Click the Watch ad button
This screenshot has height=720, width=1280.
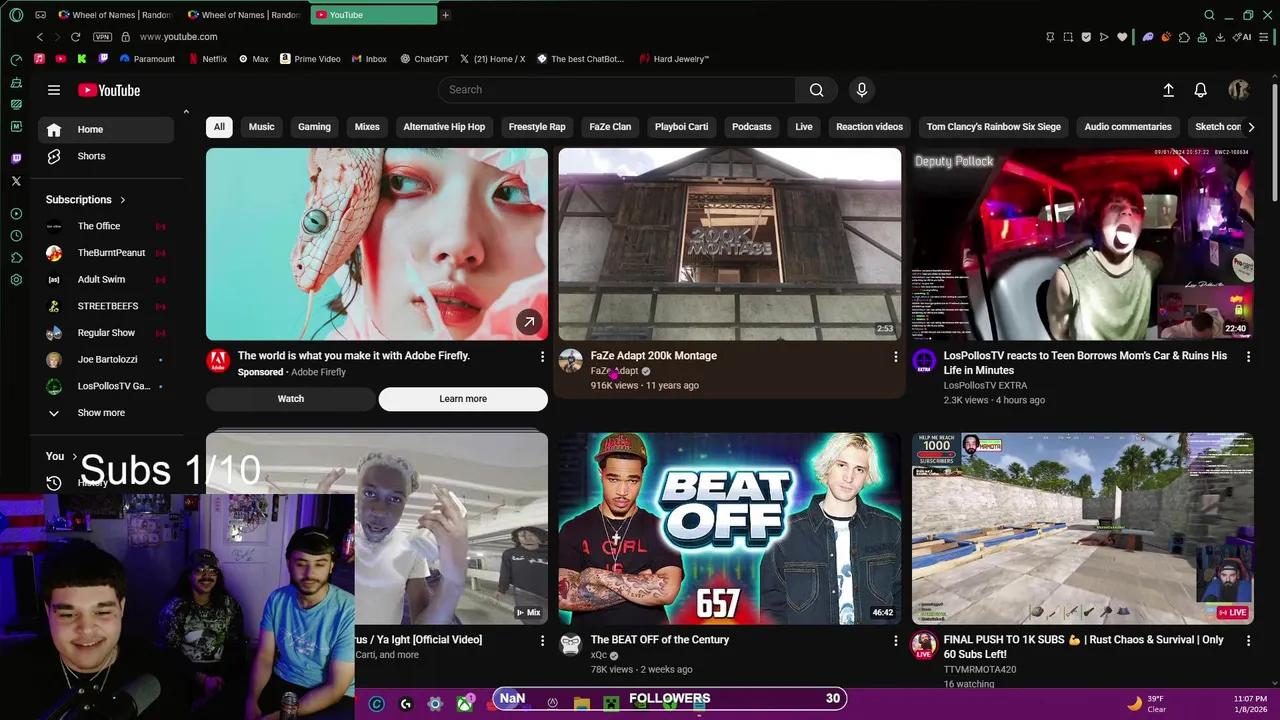(291, 399)
